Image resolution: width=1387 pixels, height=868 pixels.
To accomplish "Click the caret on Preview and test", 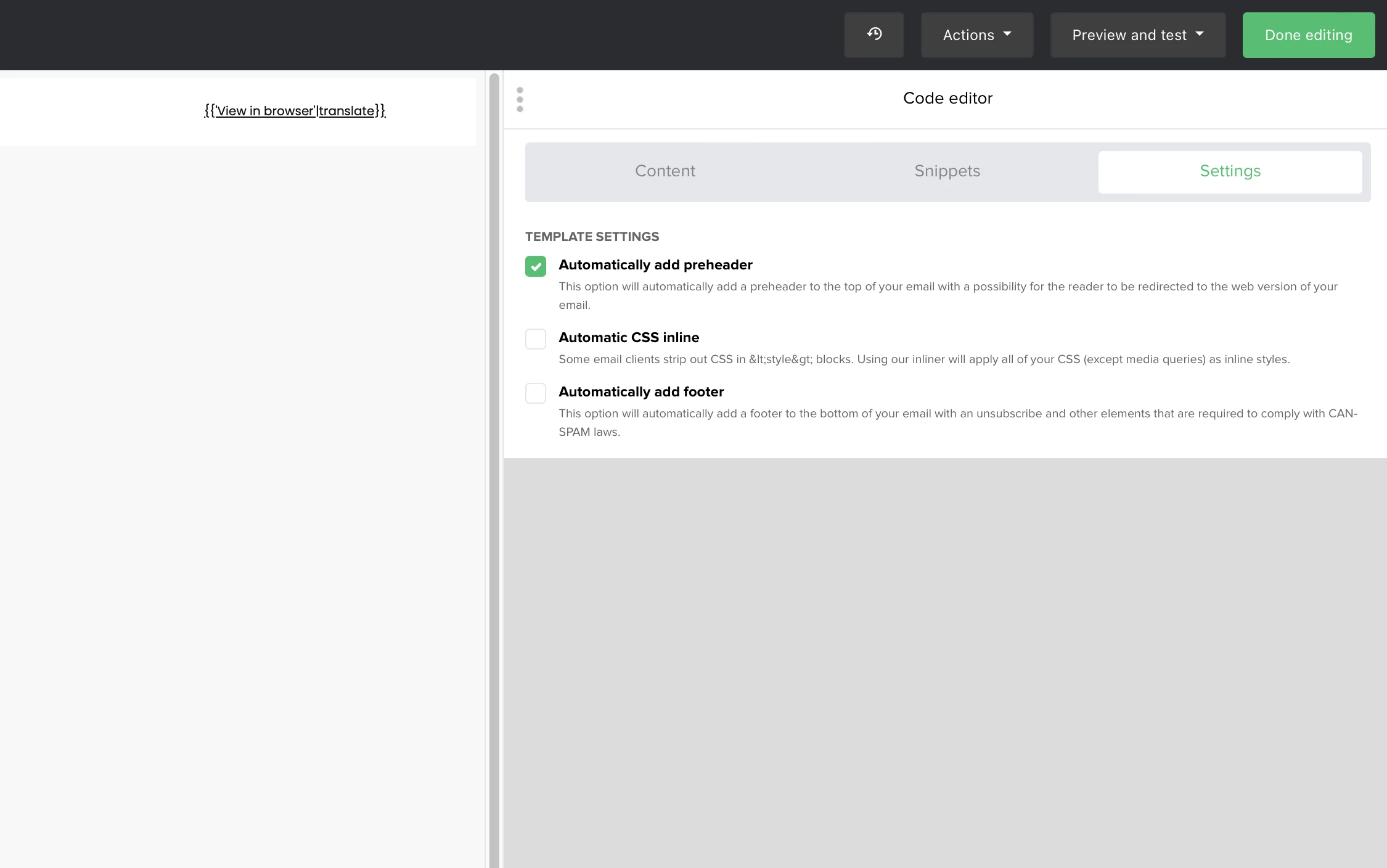I will (x=1200, y=35).
